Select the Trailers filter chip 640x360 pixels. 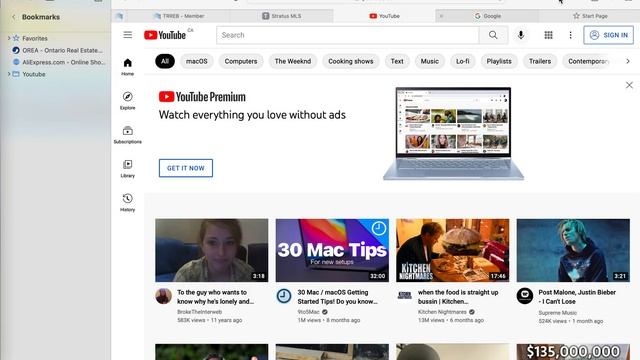click(x=540, y=61)
